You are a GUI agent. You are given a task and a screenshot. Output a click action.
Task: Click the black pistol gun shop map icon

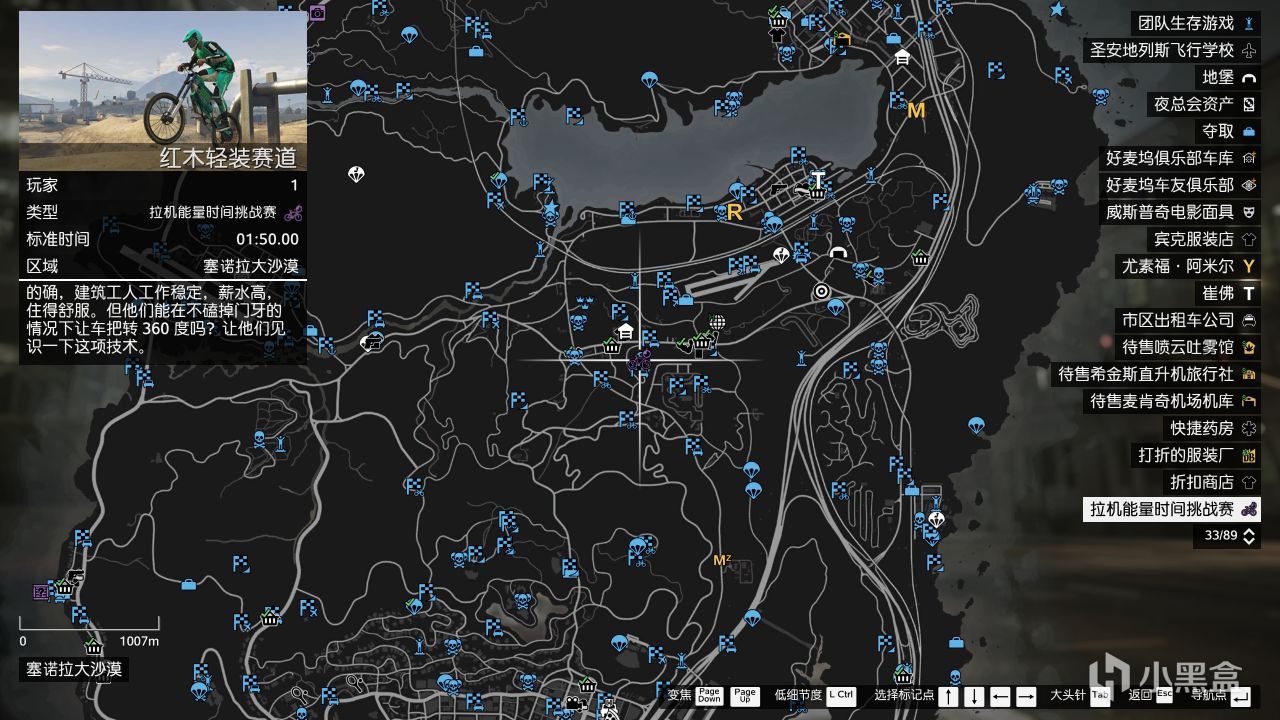click(x=781, y=188)
